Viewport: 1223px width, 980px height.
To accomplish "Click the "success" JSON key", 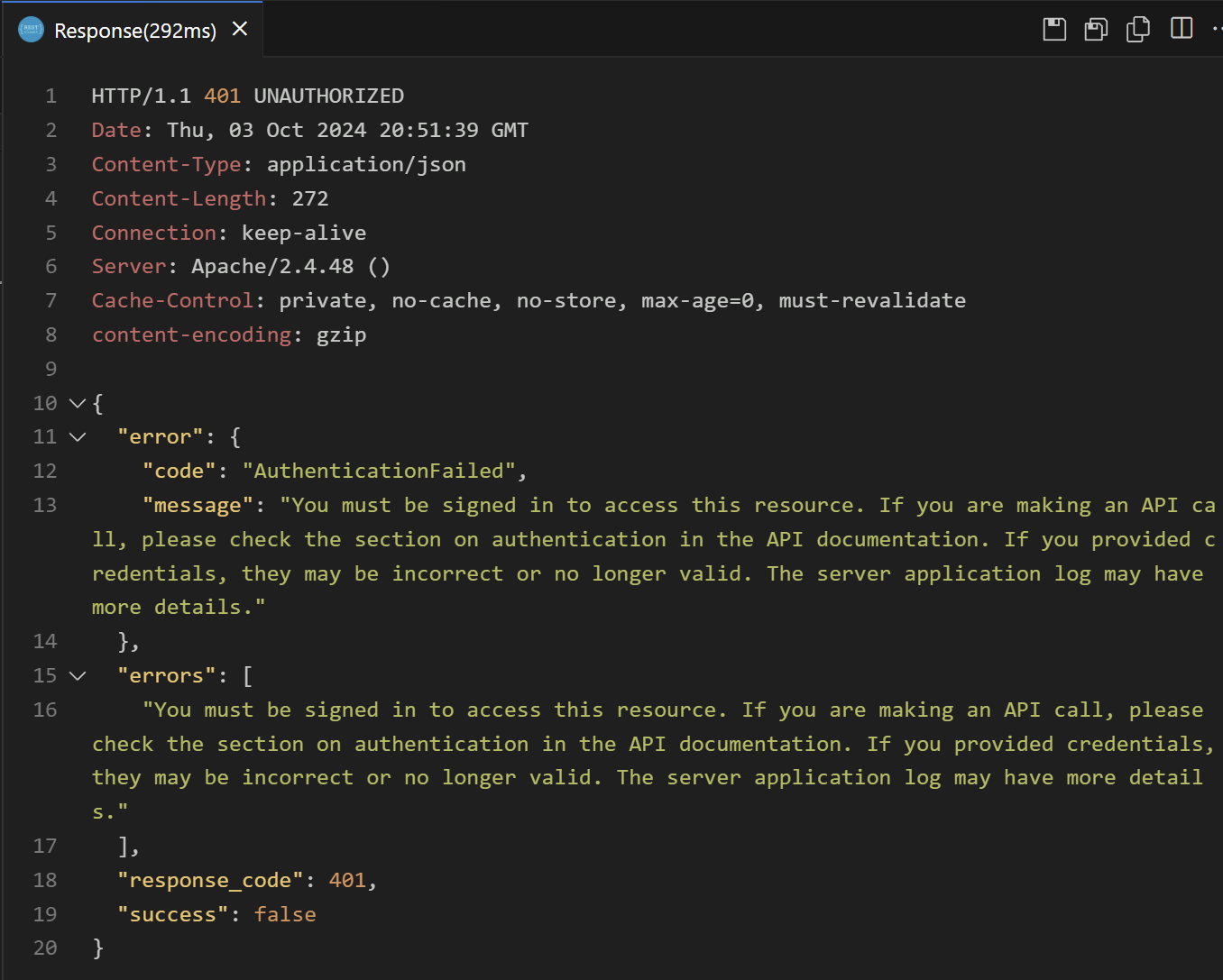I will (173, 914).
